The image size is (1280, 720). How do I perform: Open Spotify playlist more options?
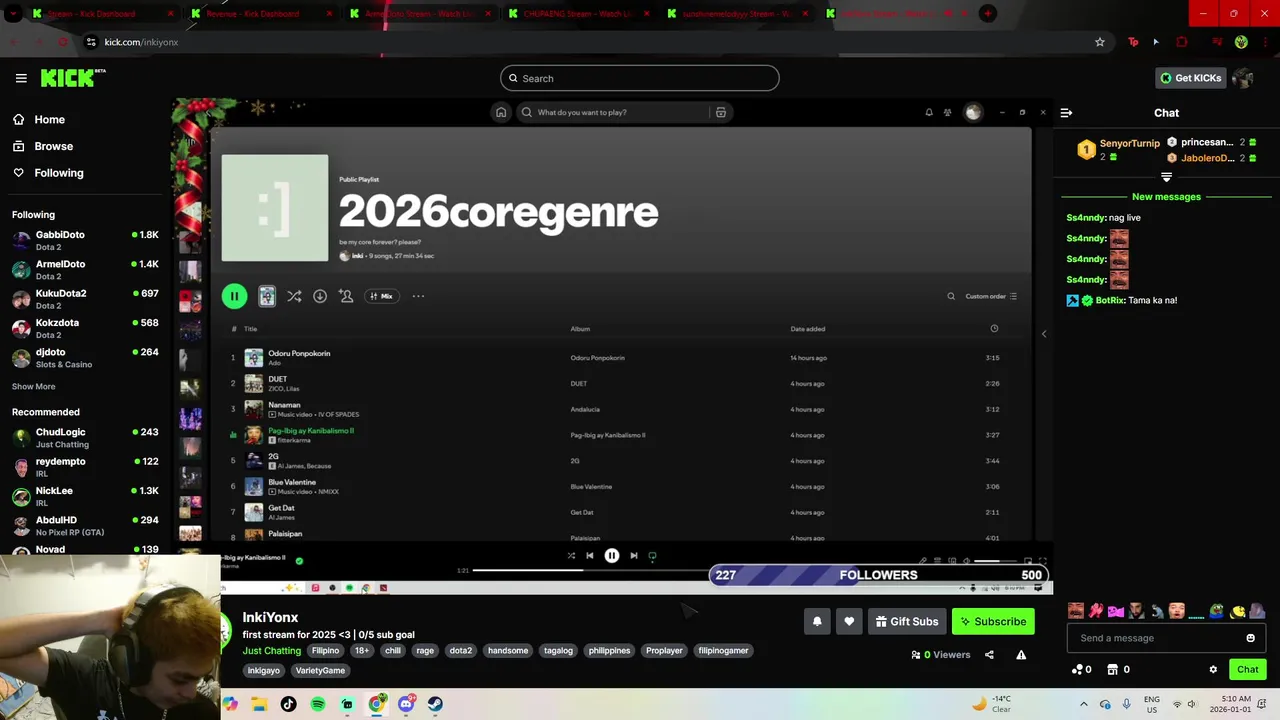[x=418, y=296]
